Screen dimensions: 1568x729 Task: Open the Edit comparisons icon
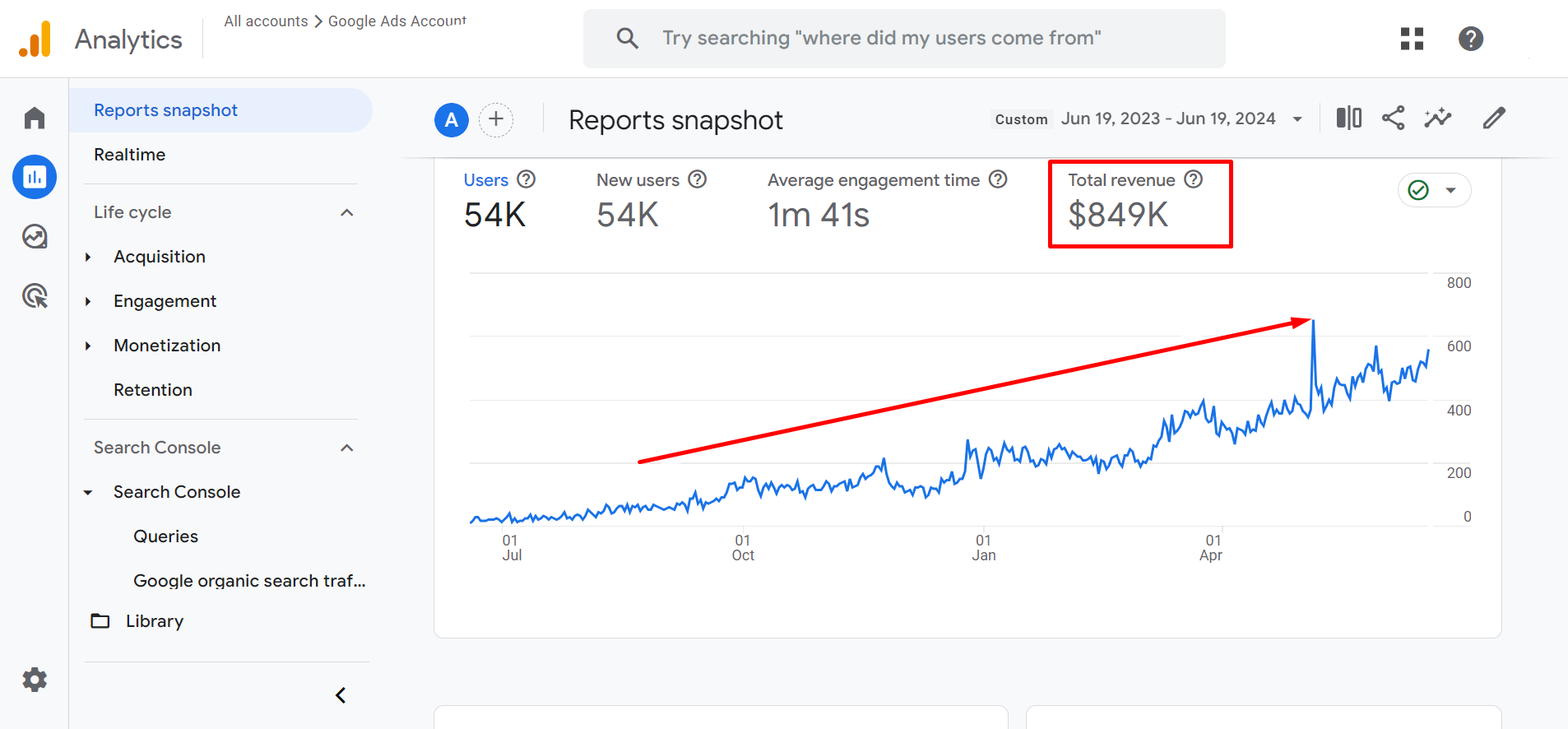(x=1349, y=118)
